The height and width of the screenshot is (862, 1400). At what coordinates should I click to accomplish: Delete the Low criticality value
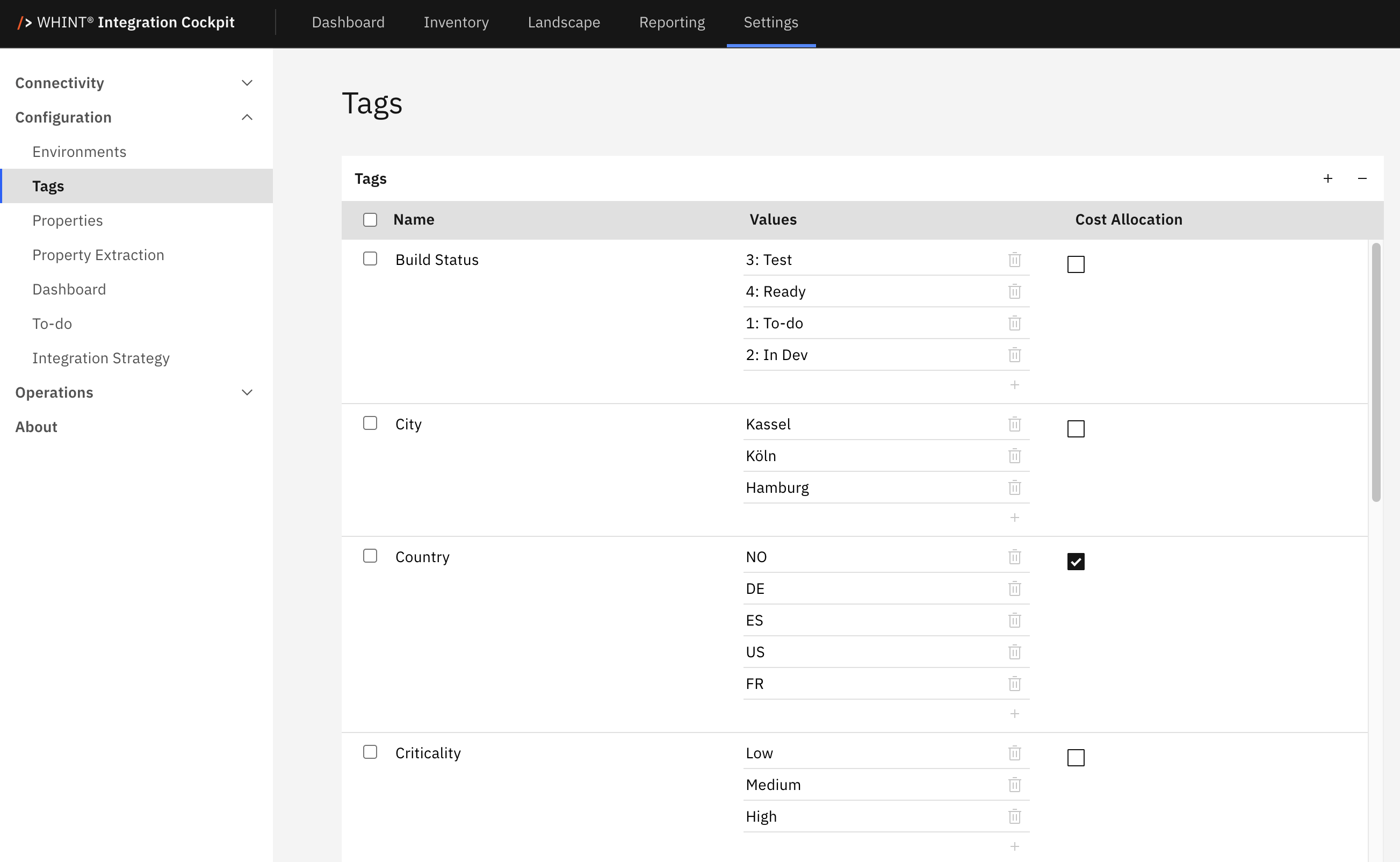tap(1014, 753)
